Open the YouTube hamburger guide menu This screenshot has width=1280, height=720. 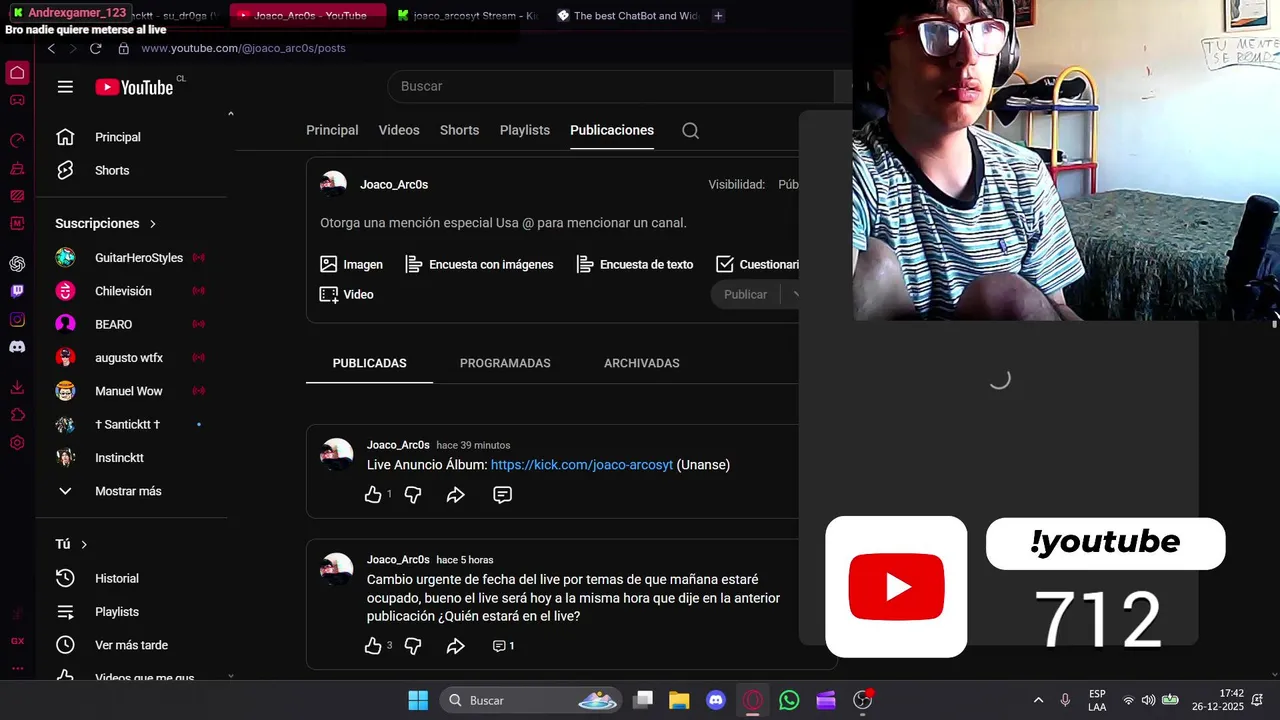(x=65, y=87)
